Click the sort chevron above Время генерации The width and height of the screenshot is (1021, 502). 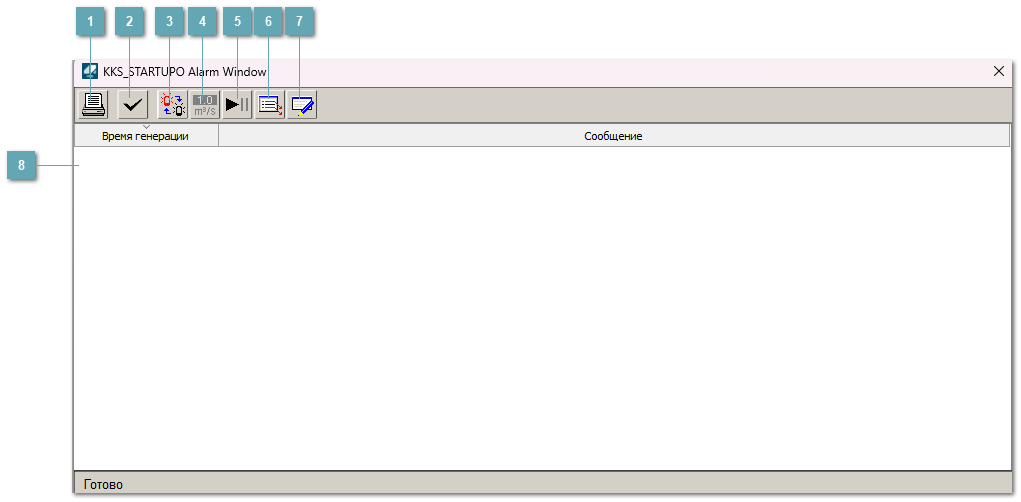[x=146, y=127]
